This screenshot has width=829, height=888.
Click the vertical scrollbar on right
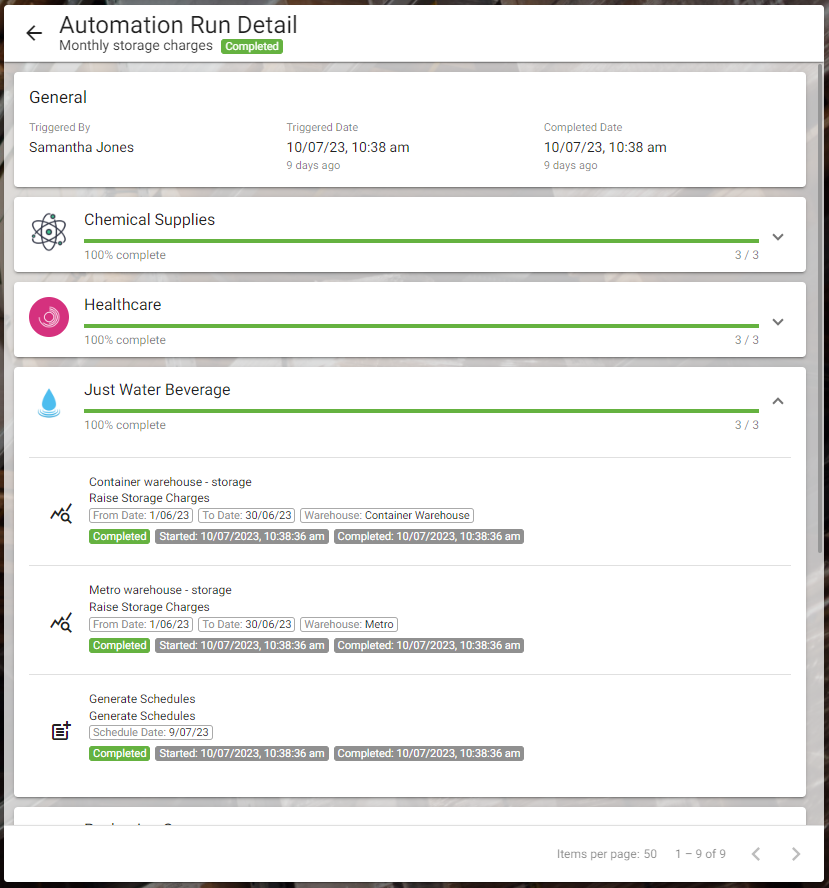pyautogui.click(x=819, y=309)
